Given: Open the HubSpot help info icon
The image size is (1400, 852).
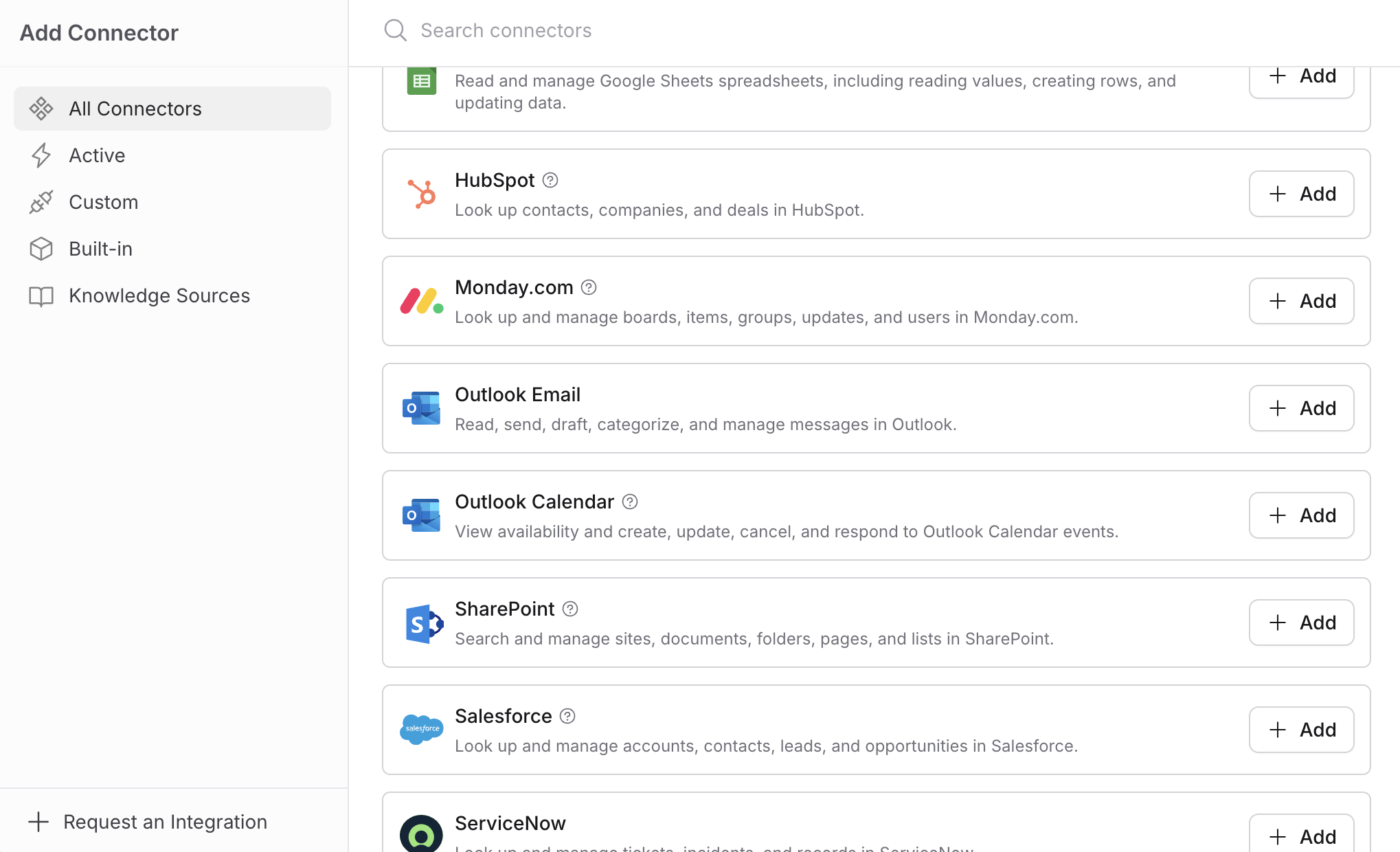Looking at the screenshot, I should point(550,180).
